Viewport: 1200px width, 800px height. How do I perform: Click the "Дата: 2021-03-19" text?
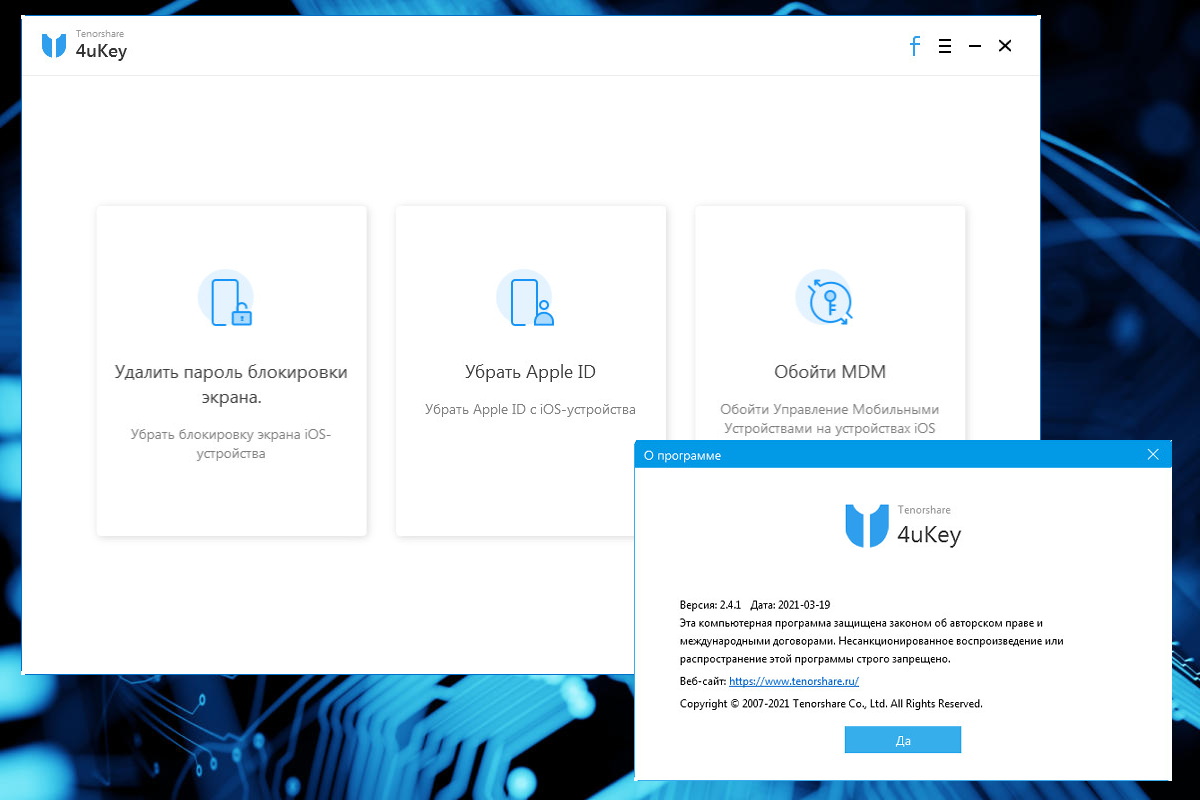click(x=790, y=605)
